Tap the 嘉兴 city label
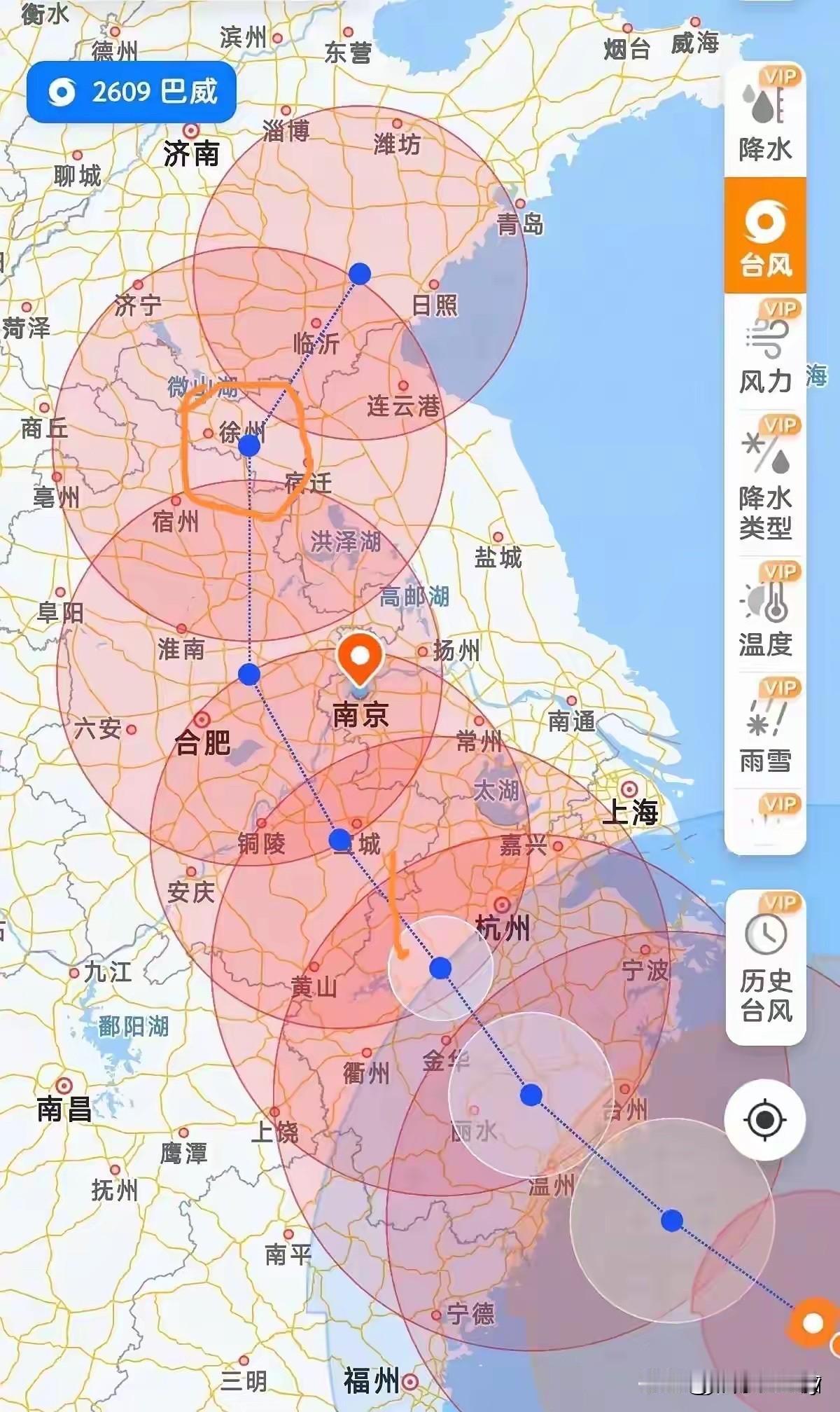Screen dimensions: 840x1412 point(524,845)
